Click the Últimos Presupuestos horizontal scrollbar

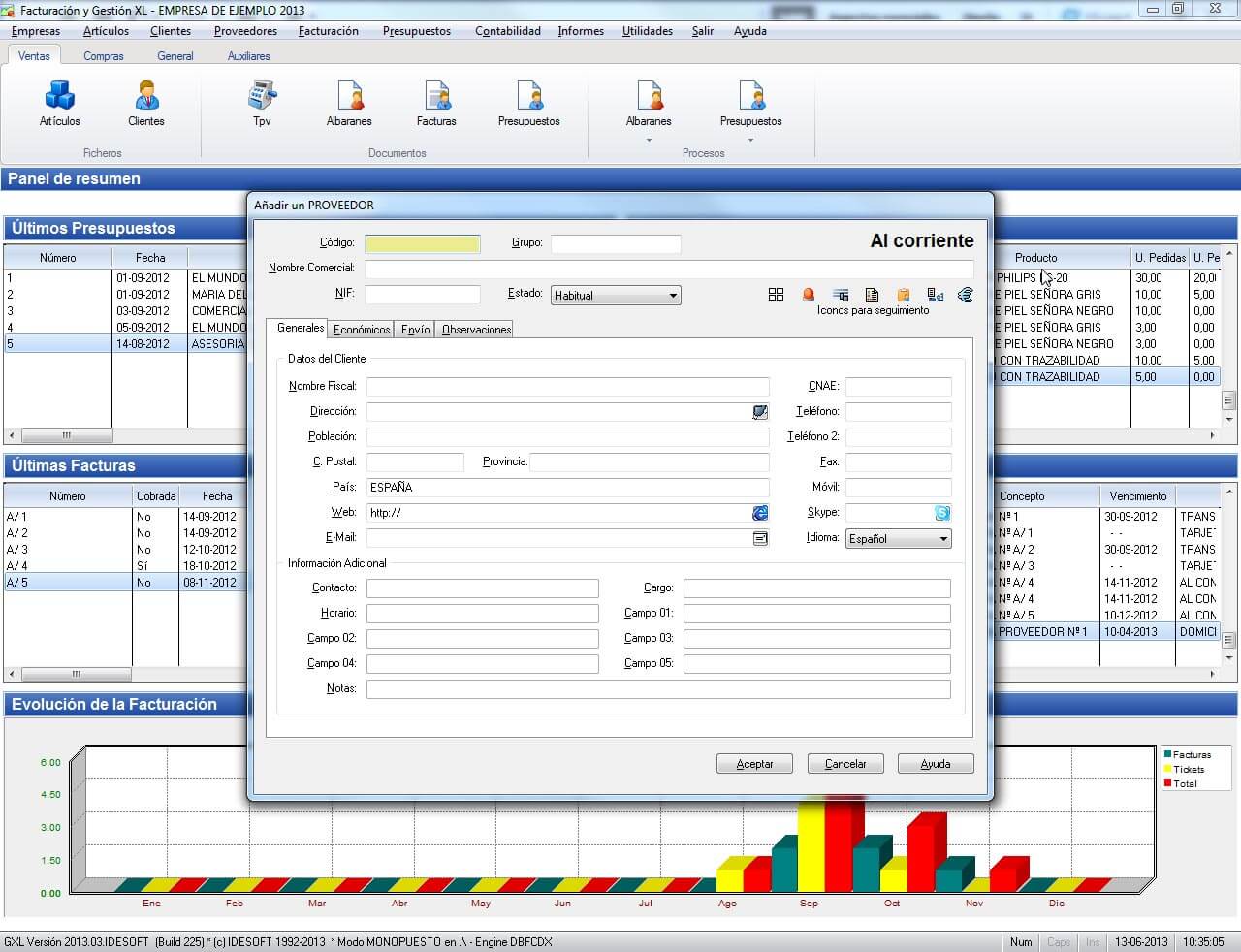126,435
